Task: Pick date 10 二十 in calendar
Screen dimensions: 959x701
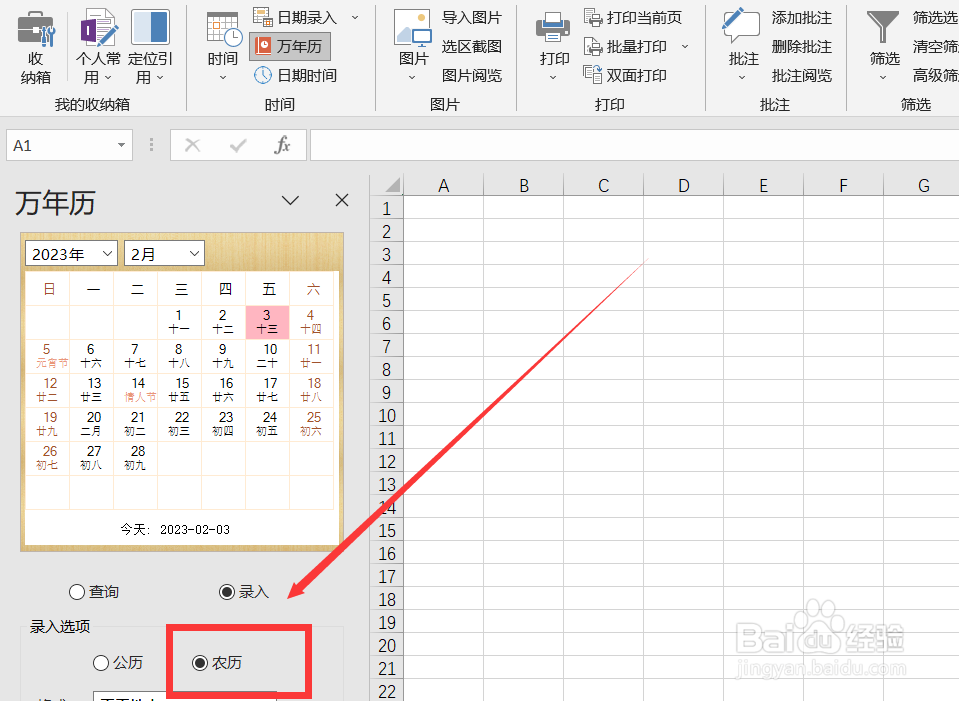Action: [x=267, y=355]
